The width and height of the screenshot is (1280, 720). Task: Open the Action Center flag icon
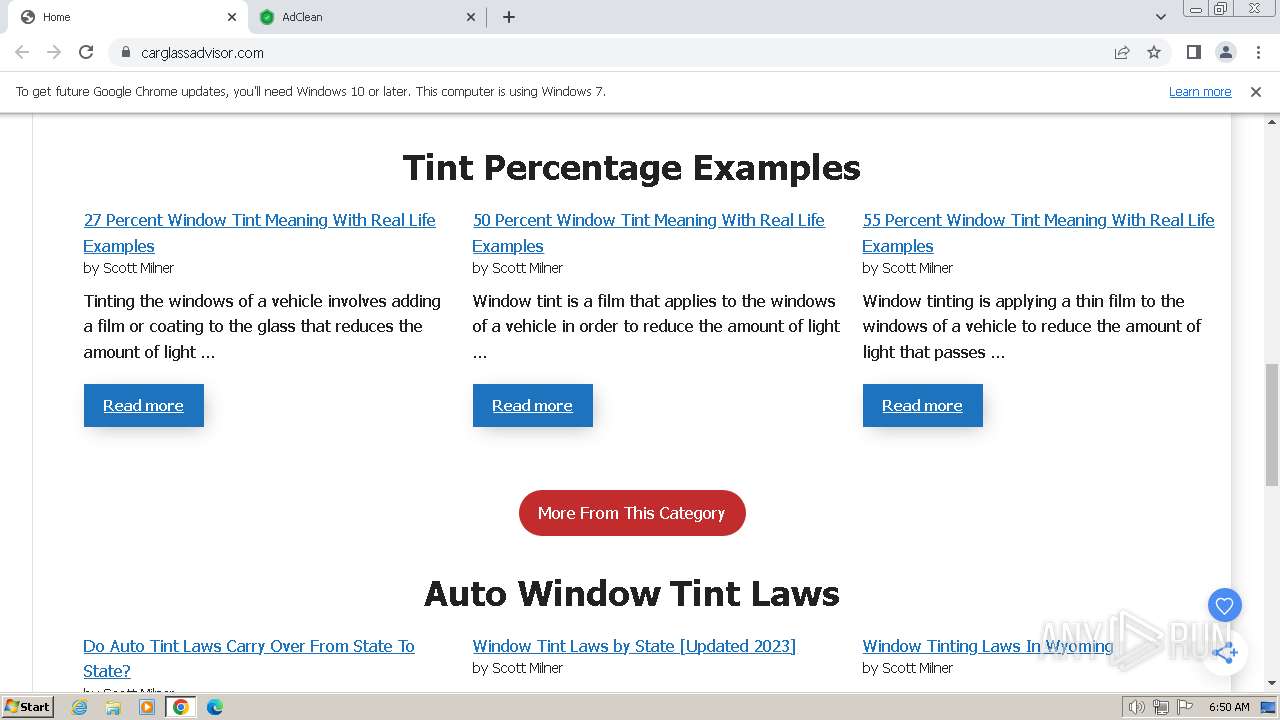click(x=1185, y=707)
